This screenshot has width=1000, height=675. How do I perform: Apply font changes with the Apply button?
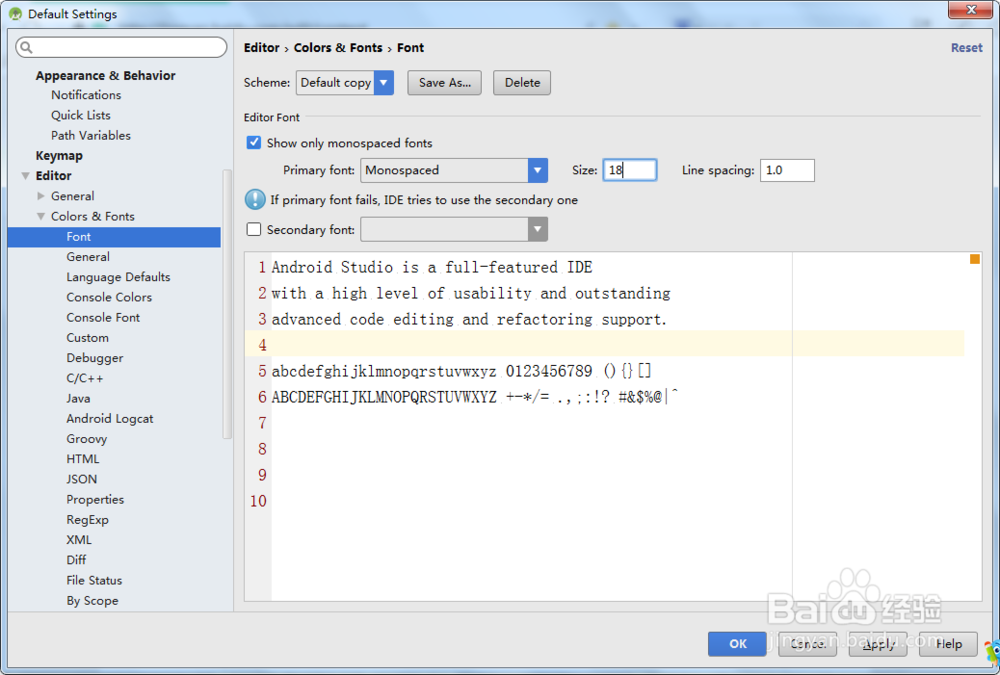click(877, 644)
